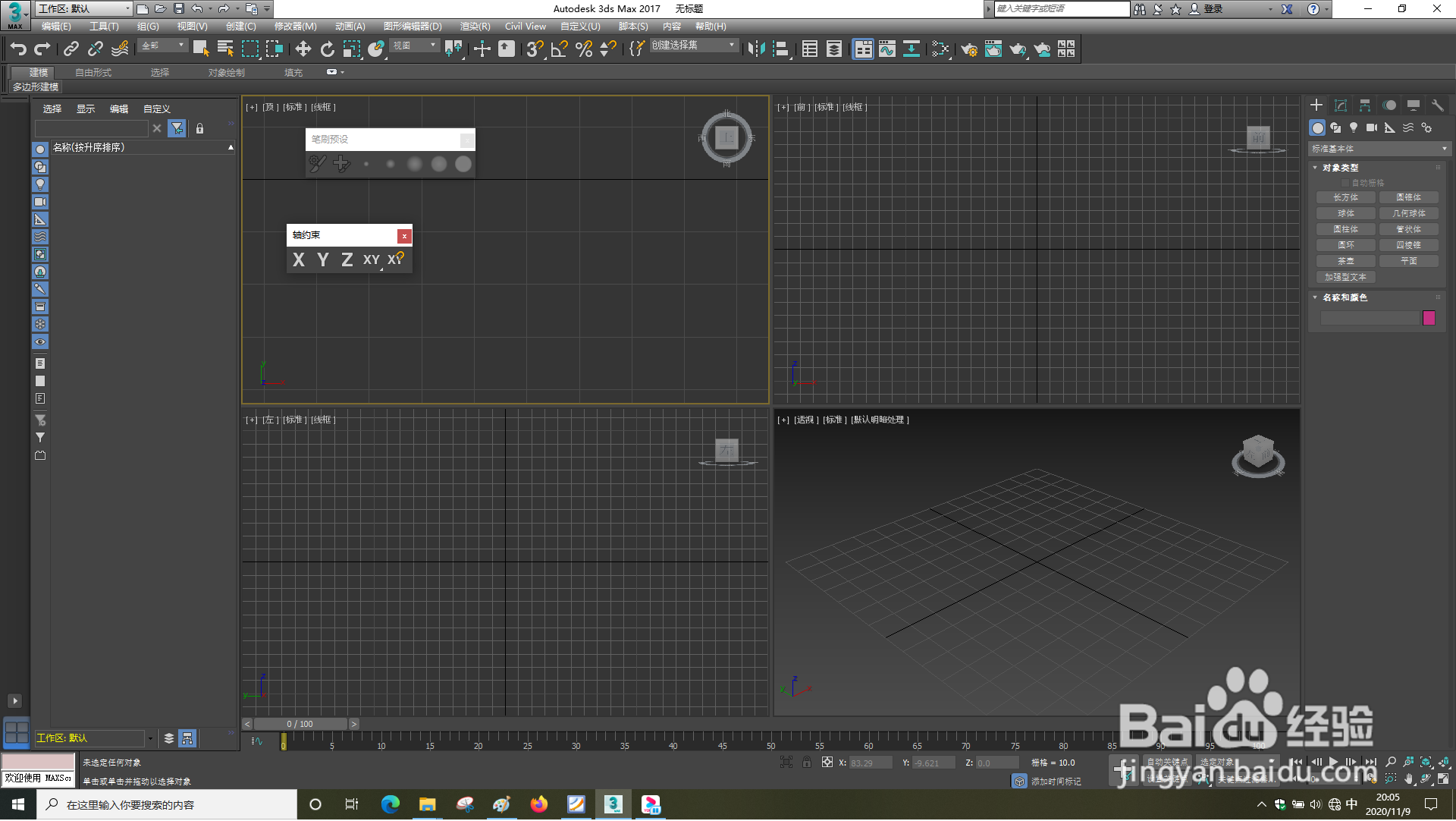1456x821 pixels.
Task: Click the Redo arrow in main toolbar
Action: pyautogui.click(x=42, y=49)
